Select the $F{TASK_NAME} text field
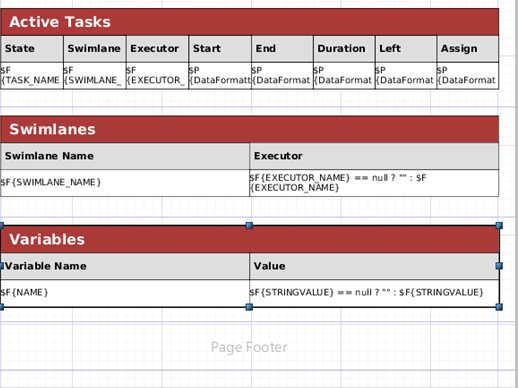 pyautogui.click(x=32, y=76)
